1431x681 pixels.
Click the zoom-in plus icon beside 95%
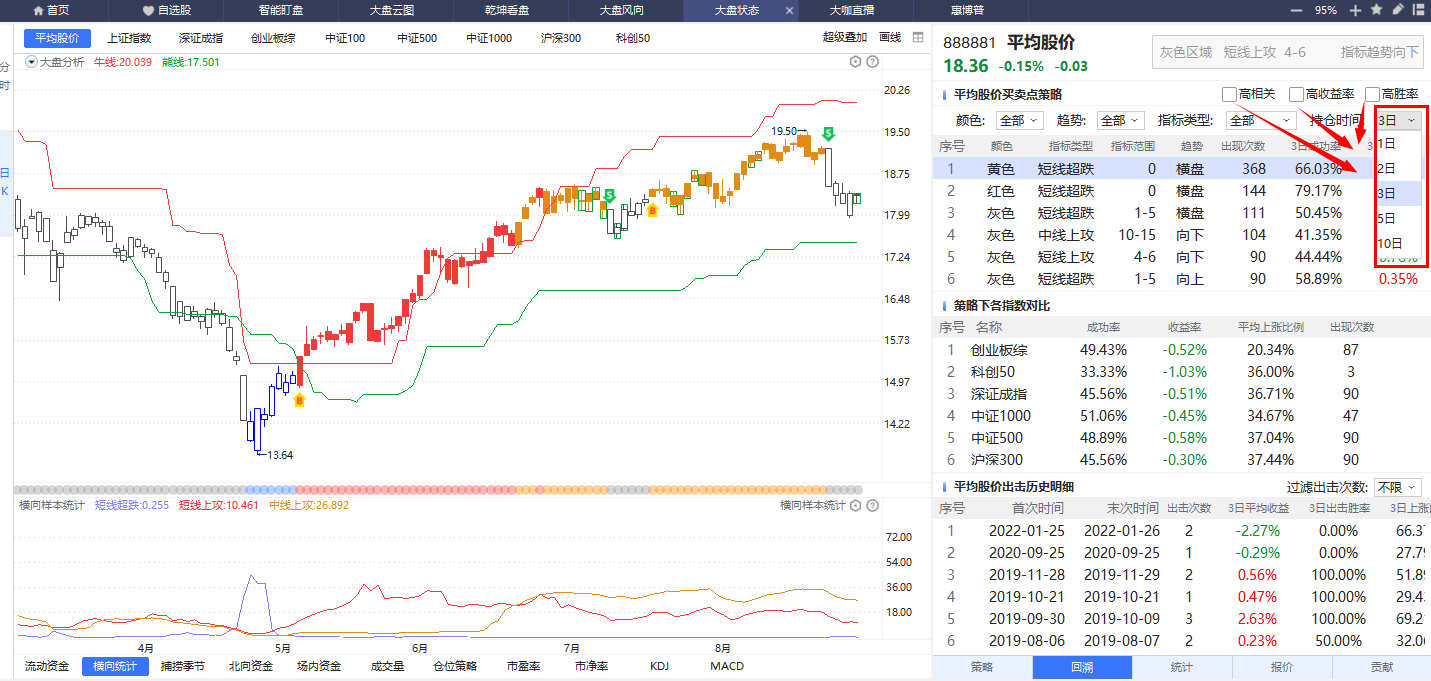1355,10
